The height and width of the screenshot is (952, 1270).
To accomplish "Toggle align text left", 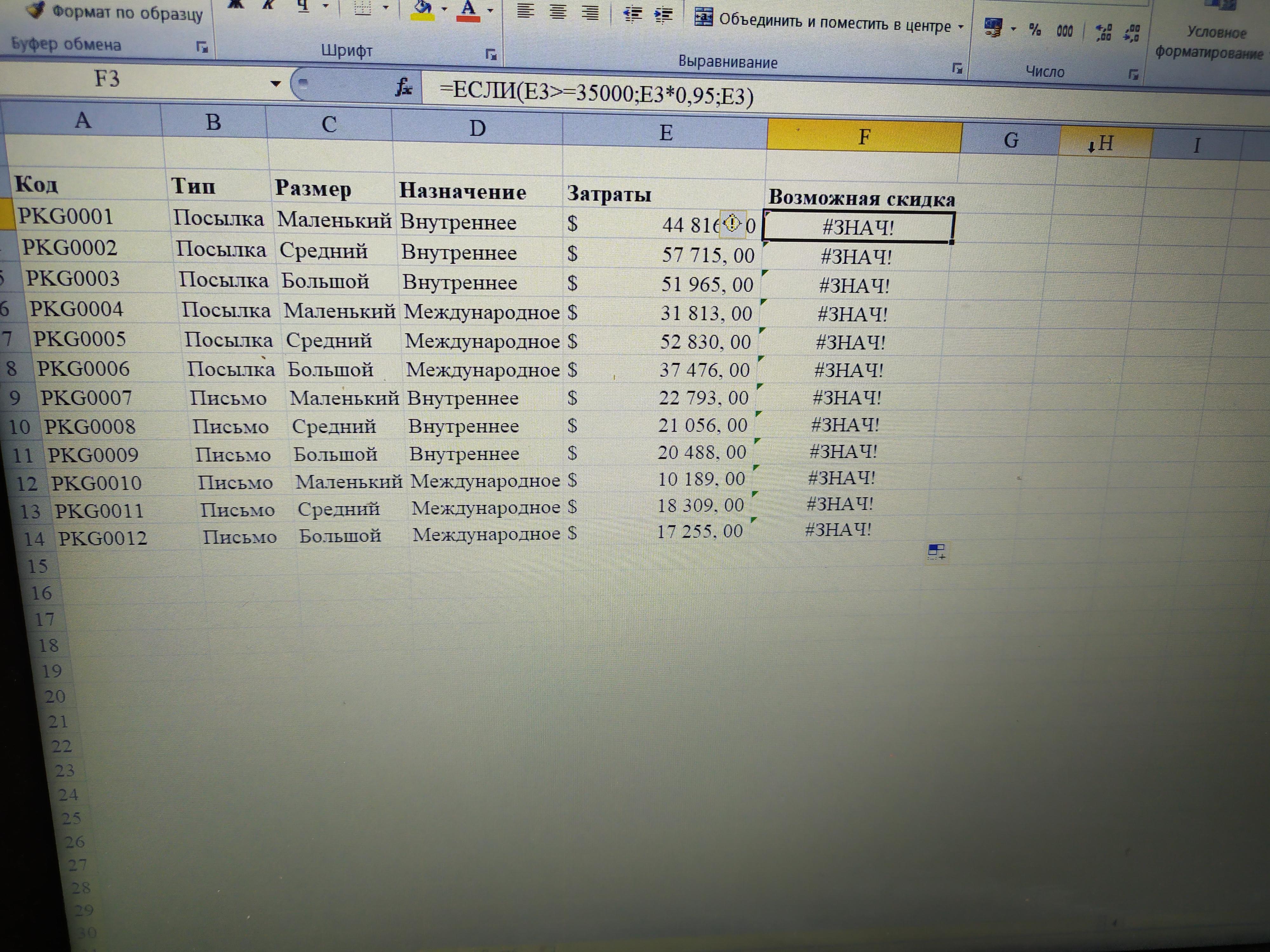I will point(525,10).
